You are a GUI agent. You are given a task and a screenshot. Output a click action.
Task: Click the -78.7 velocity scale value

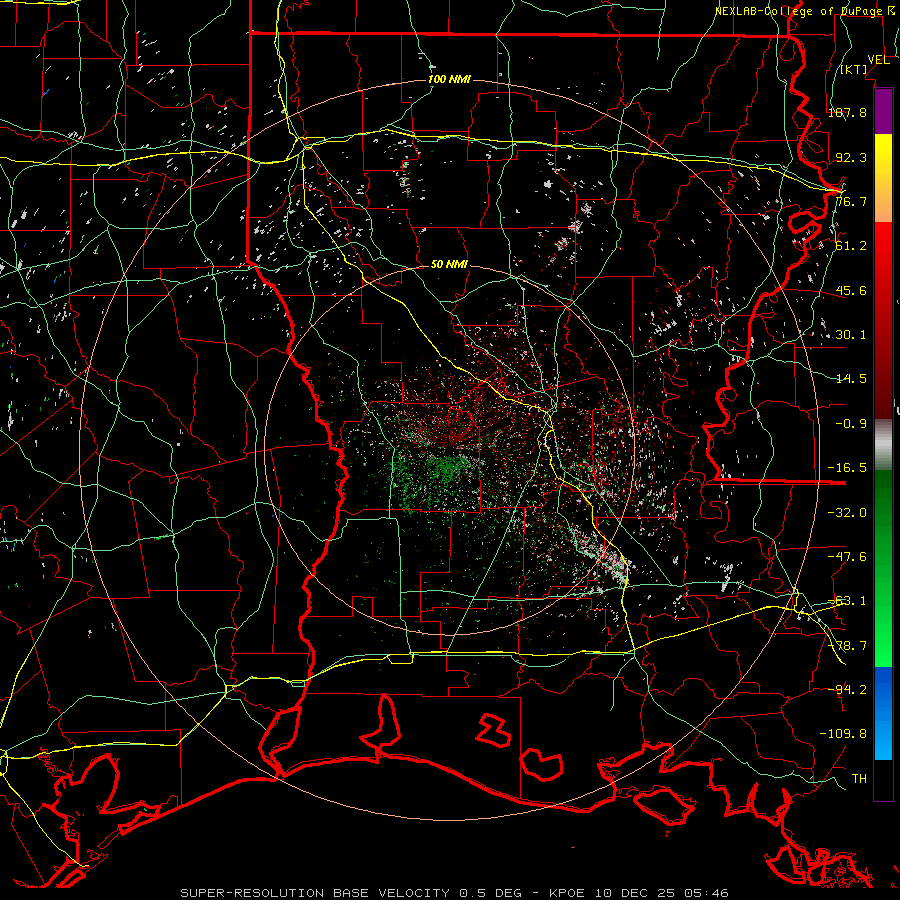pyautogui.click(x=847, y=646)
